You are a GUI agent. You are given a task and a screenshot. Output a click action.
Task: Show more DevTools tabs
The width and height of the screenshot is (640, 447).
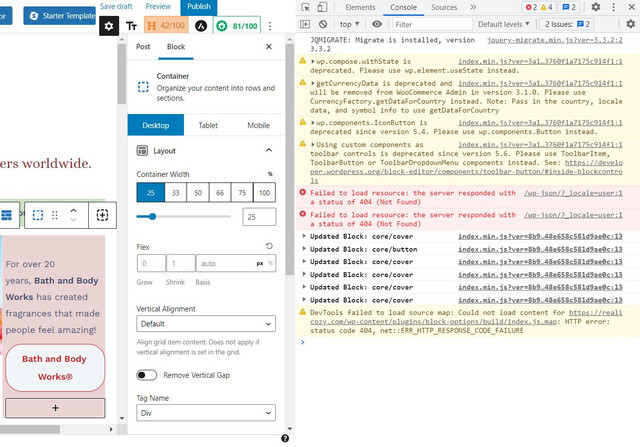(x=473, y=7)
